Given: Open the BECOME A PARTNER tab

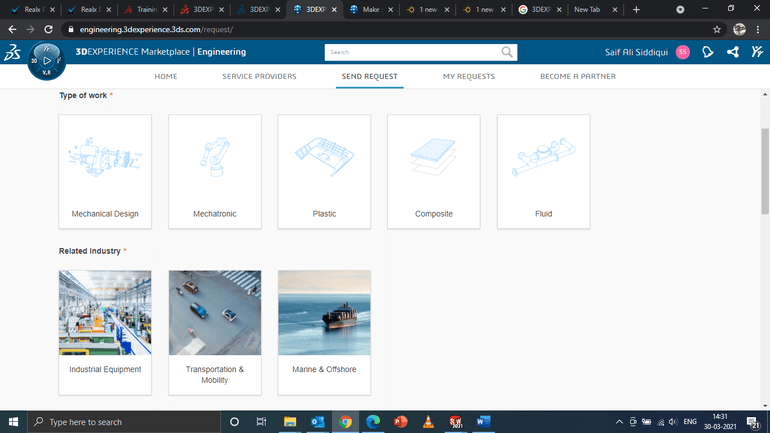Looking at the screenshot, I should pyautogui.click(x=578, y=77).
